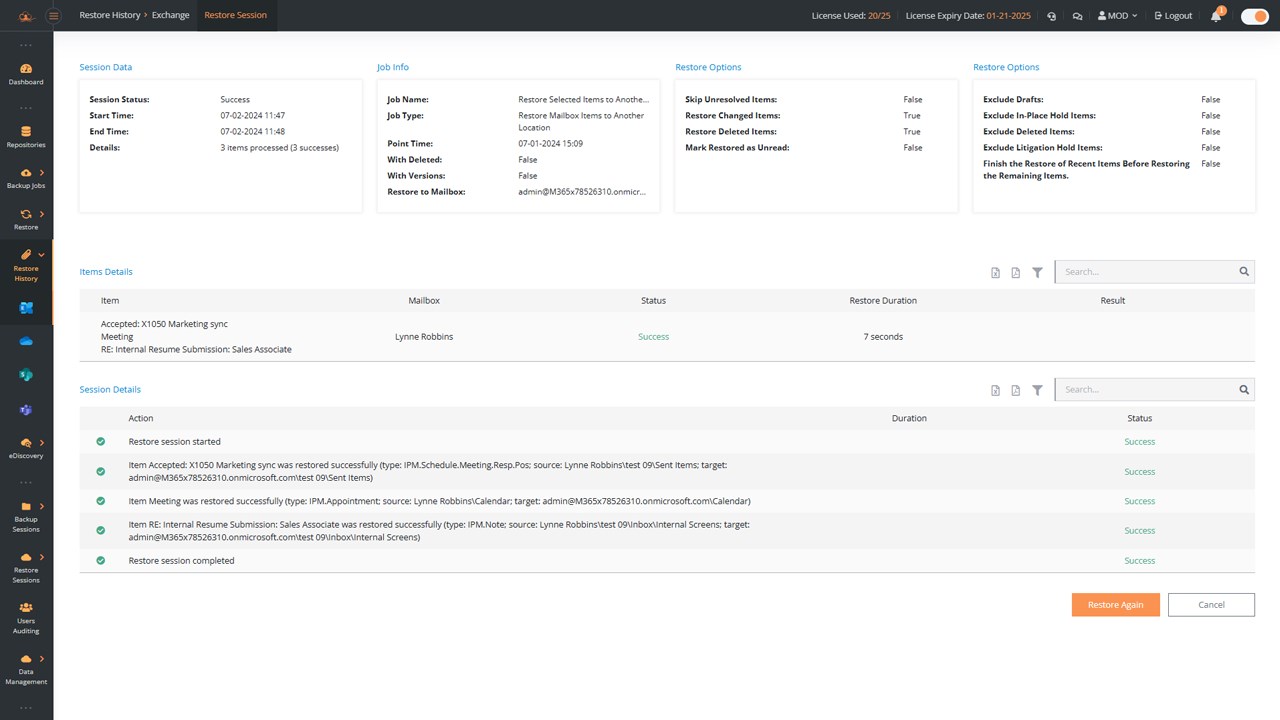Click License Used 20/25 value
The height and width of the screenshot is (720, 1280).
click(879, 16)
